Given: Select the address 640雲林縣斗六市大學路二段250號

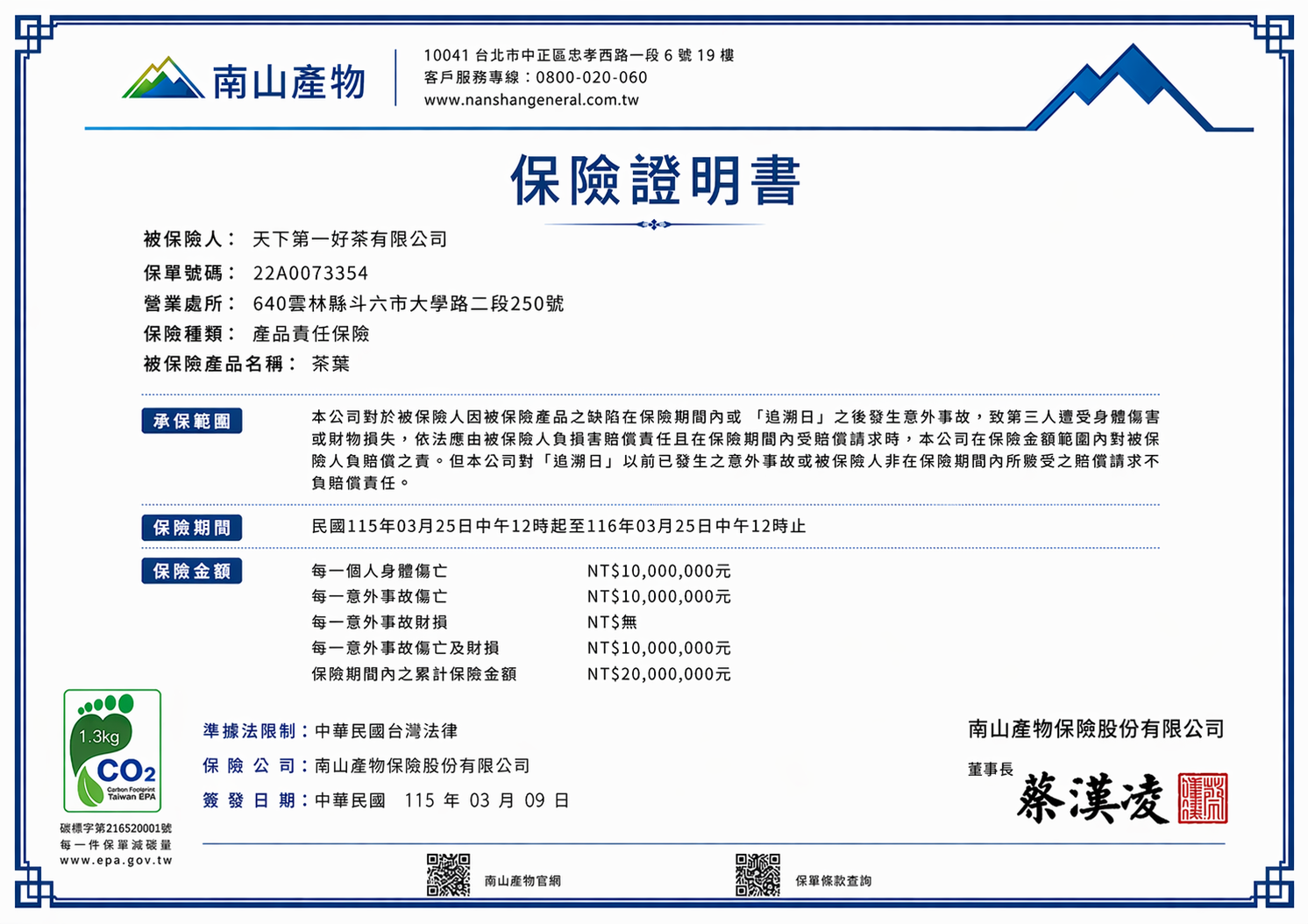Looking at the screenshot, I should pyautogui.click(x=408, y=304).
